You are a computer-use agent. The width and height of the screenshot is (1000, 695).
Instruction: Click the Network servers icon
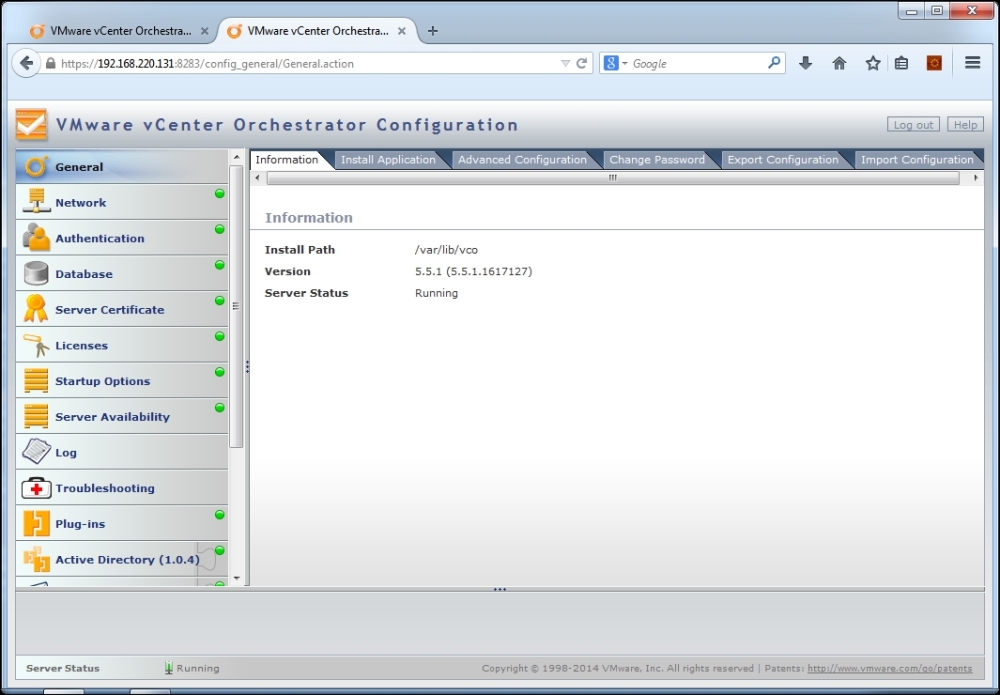[36, 201]
